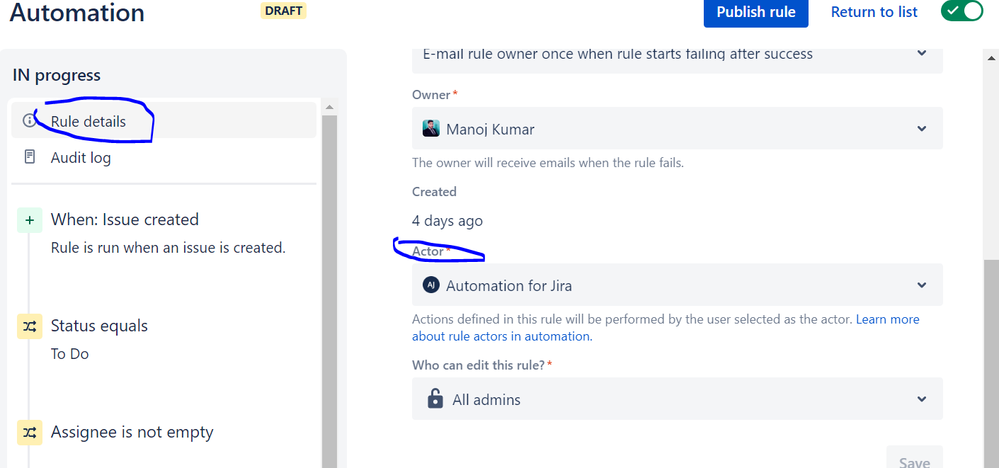The width and height of the screenshot is (999, 468).
Task: Click the Return to list link
Action: (x=874, y=12)
